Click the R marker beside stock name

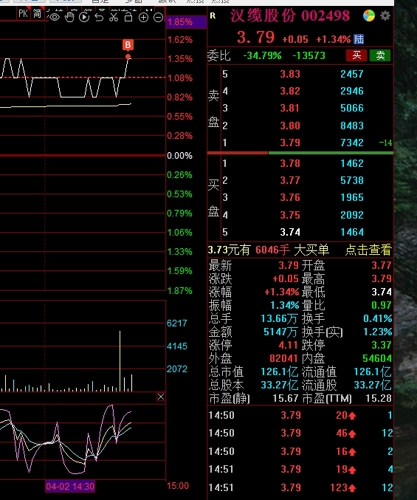pyautogui.click(x=213, y=16)
